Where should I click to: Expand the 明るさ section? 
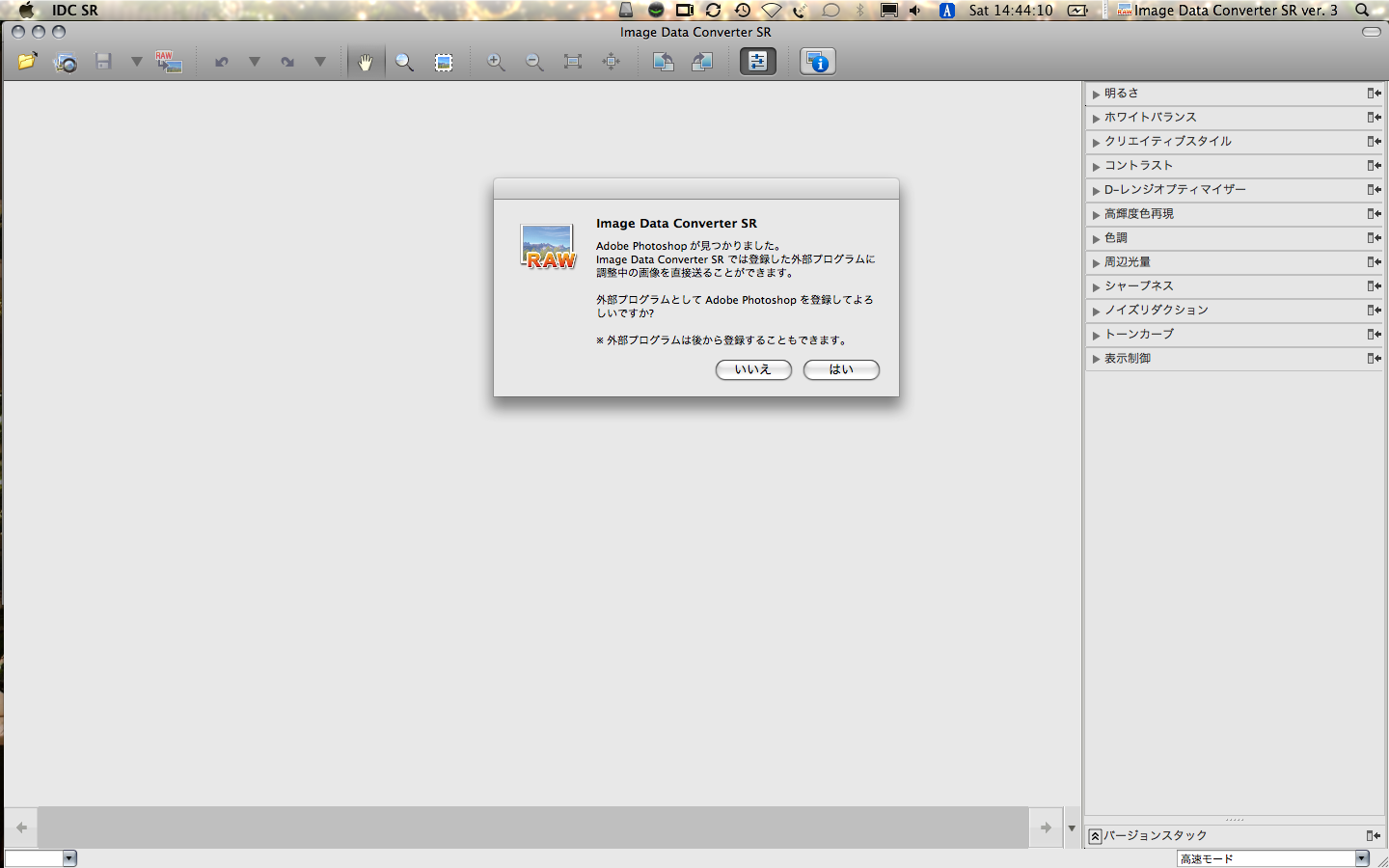(1096, 94)
